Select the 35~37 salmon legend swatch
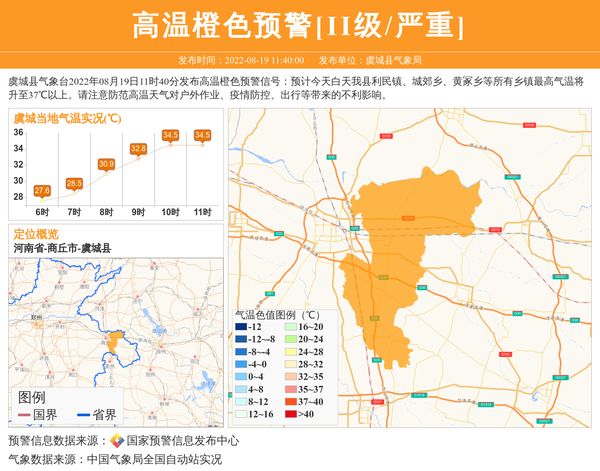The height and width of the screenshot is (471, 600). [x=291, y=390]
